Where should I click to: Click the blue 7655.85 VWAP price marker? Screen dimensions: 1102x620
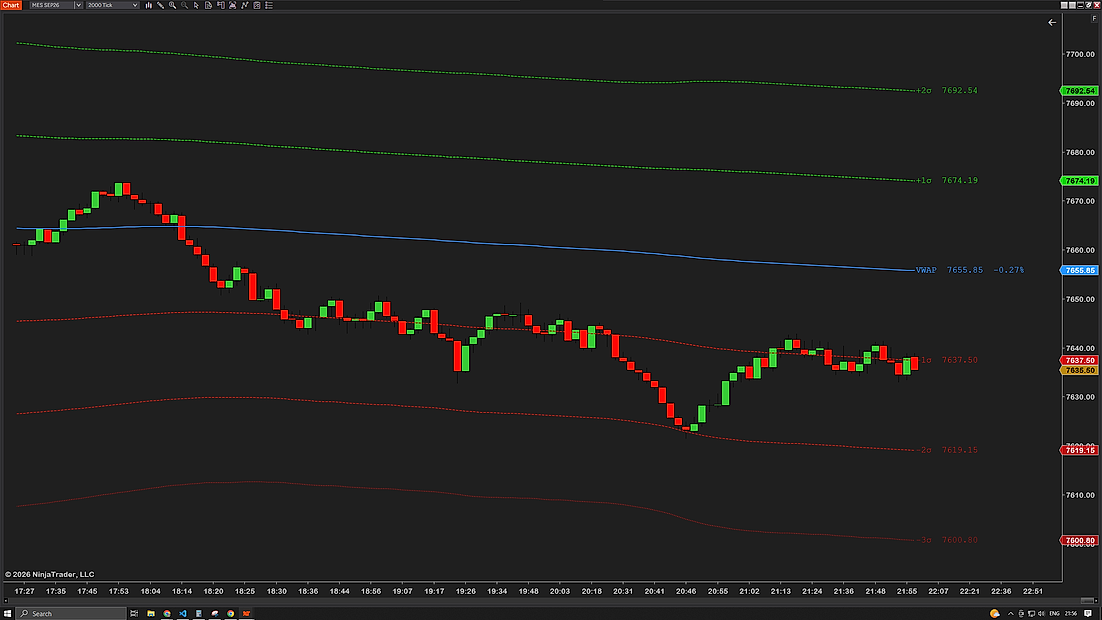(1079, 270)
